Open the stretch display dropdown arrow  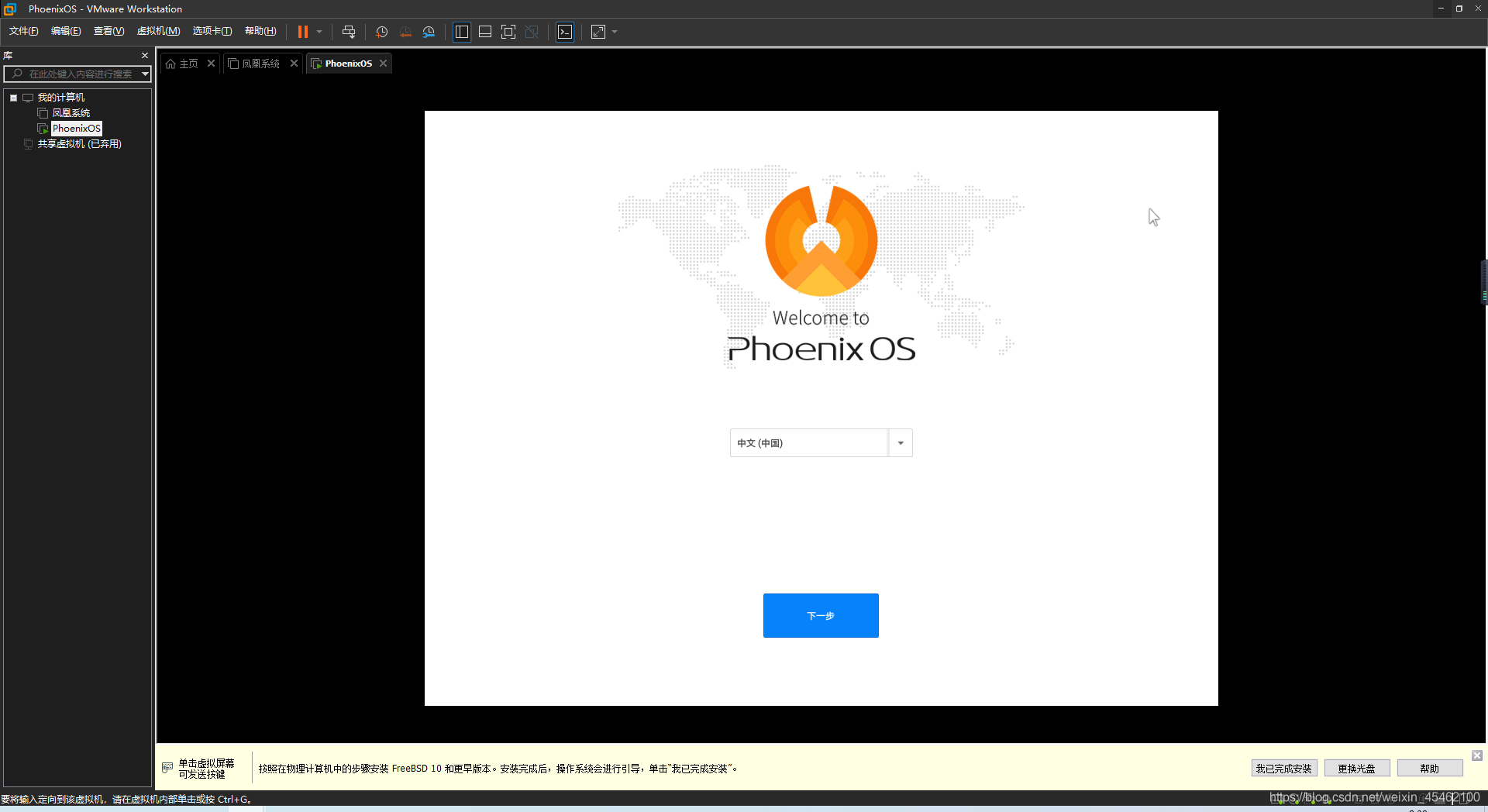click(615, 32)
